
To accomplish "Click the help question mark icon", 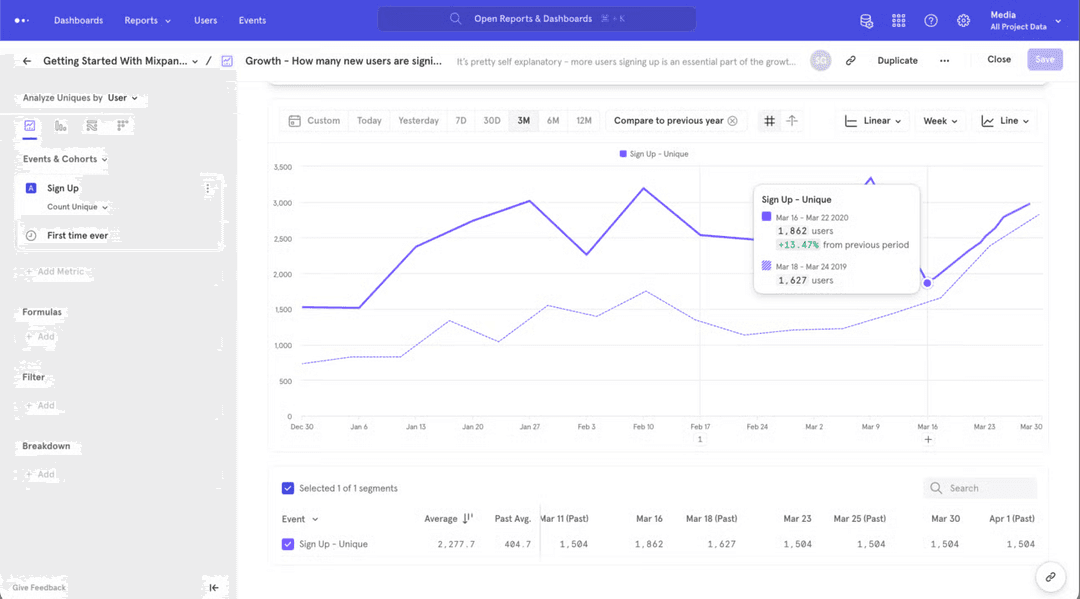I will pos(931,20).
